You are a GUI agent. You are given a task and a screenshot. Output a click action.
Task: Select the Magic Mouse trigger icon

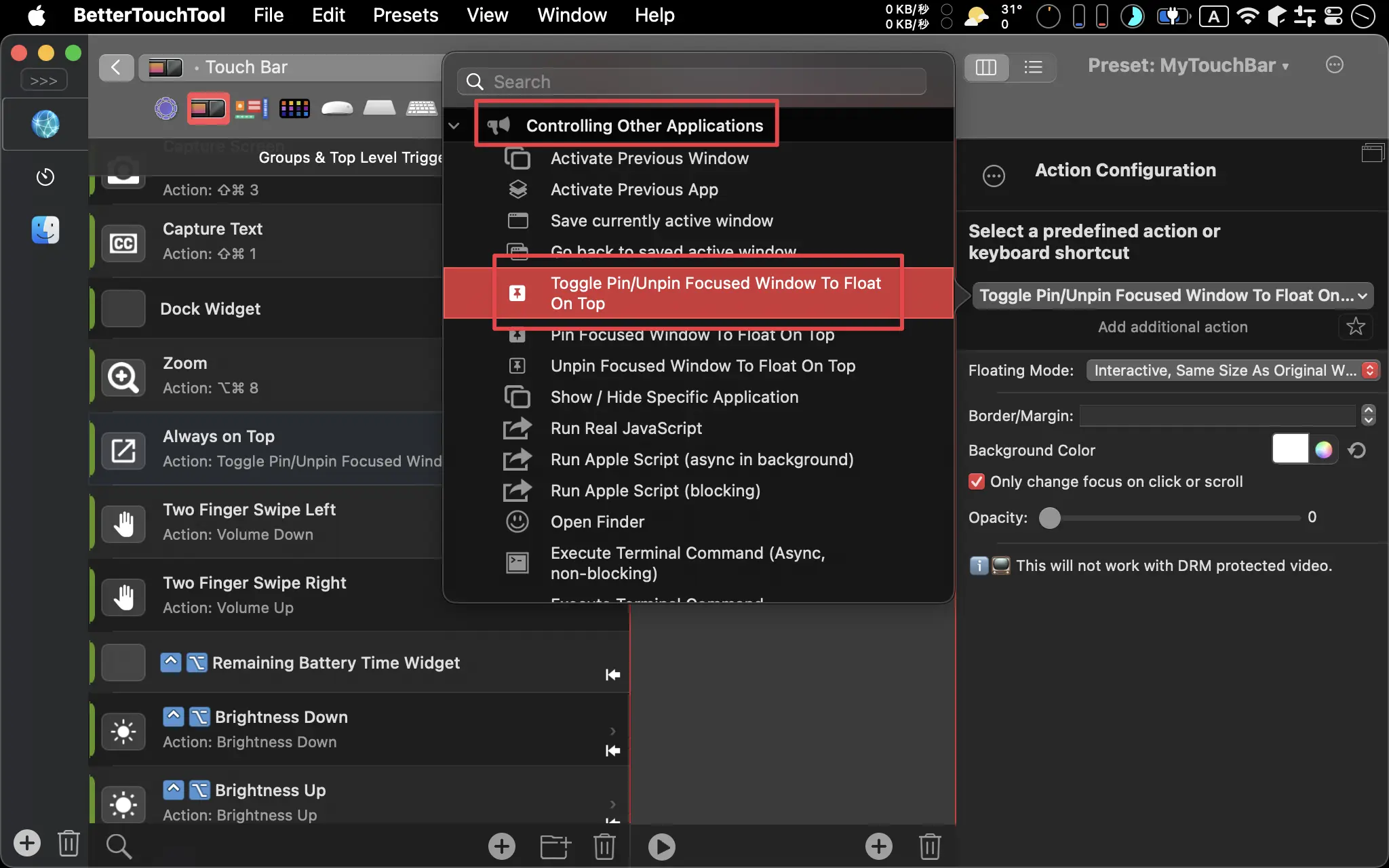pyautogui.click(x=337, y=108)
